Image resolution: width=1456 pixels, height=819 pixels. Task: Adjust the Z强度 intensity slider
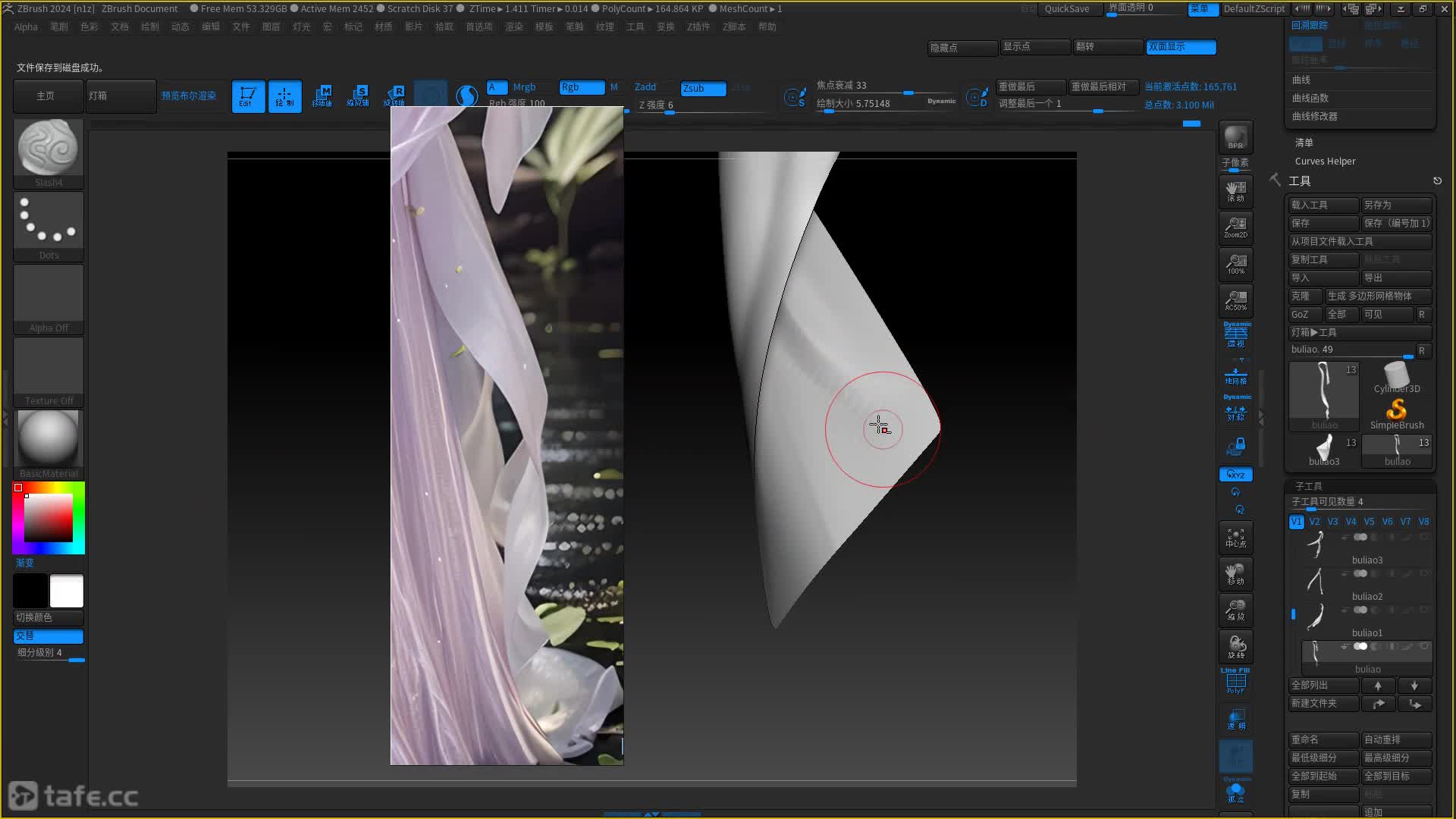point(700,105)
